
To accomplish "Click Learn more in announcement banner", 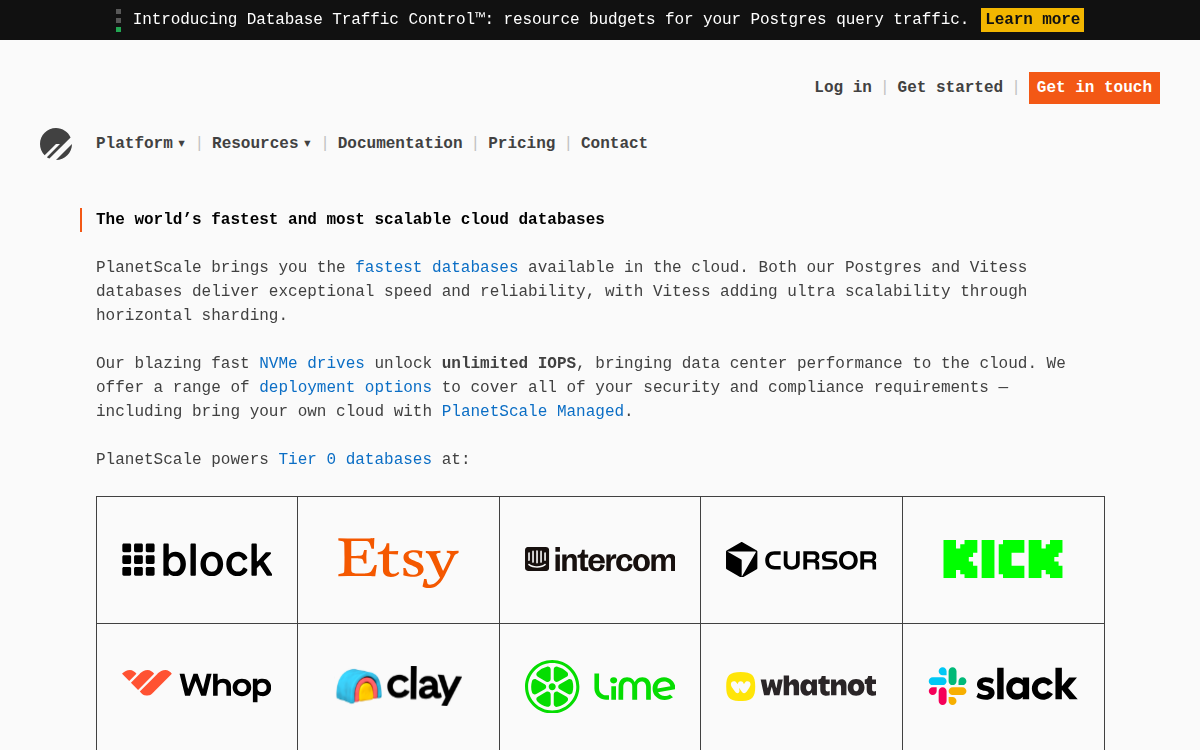I will click(1032, 20).
